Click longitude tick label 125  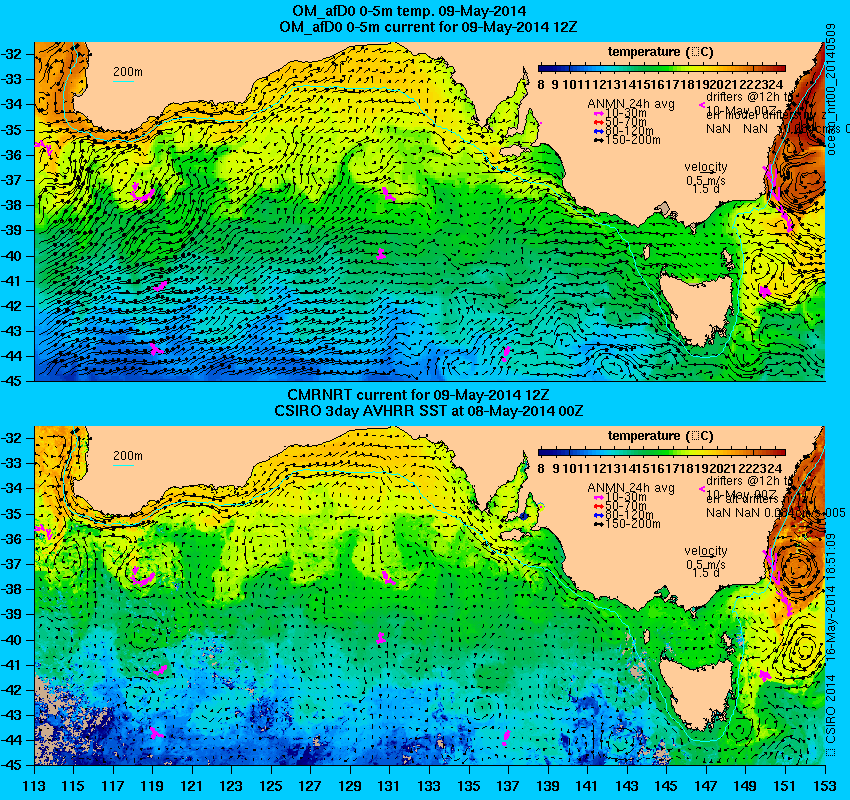(x=271, y=786)
